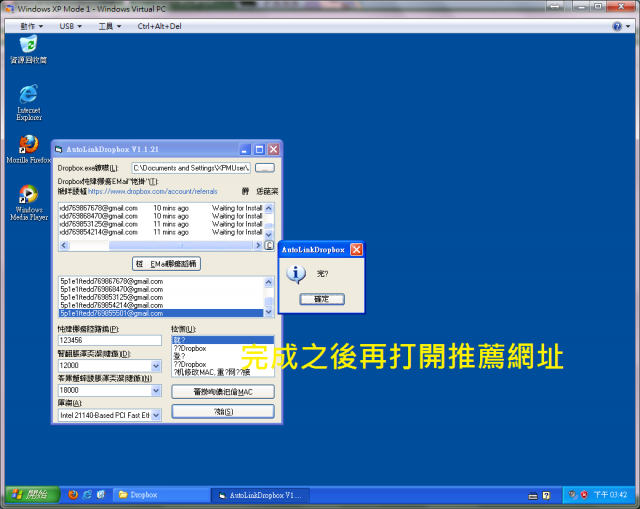Screen dimensions: 640x509
Task: Click the show desktop quick launch icon
Action: [x=101, y=495]
